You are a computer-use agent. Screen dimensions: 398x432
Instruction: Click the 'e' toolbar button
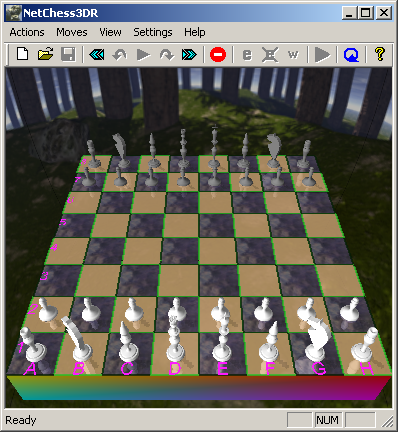(247, 54)
